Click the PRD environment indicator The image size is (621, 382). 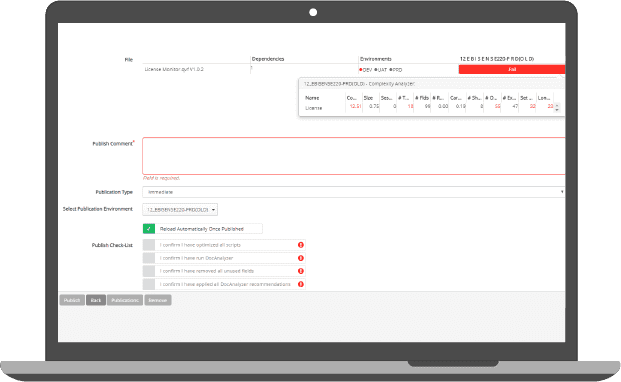[x=396, y=70]
